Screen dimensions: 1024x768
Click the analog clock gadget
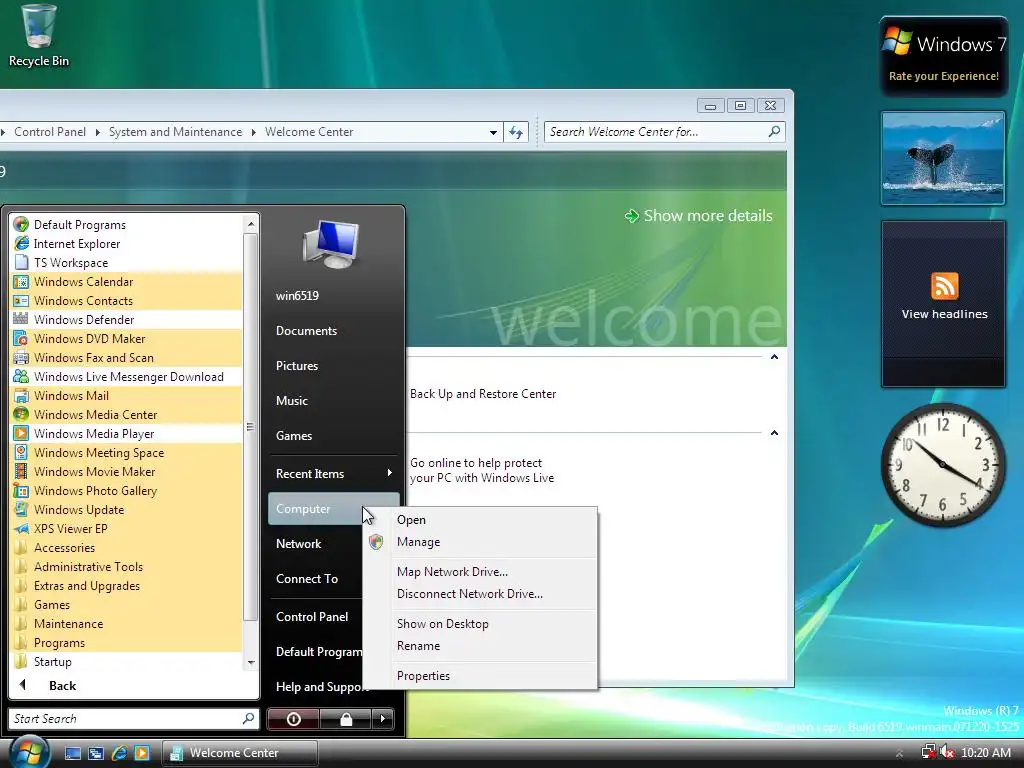pyautogui.click(x=942, y=465)
